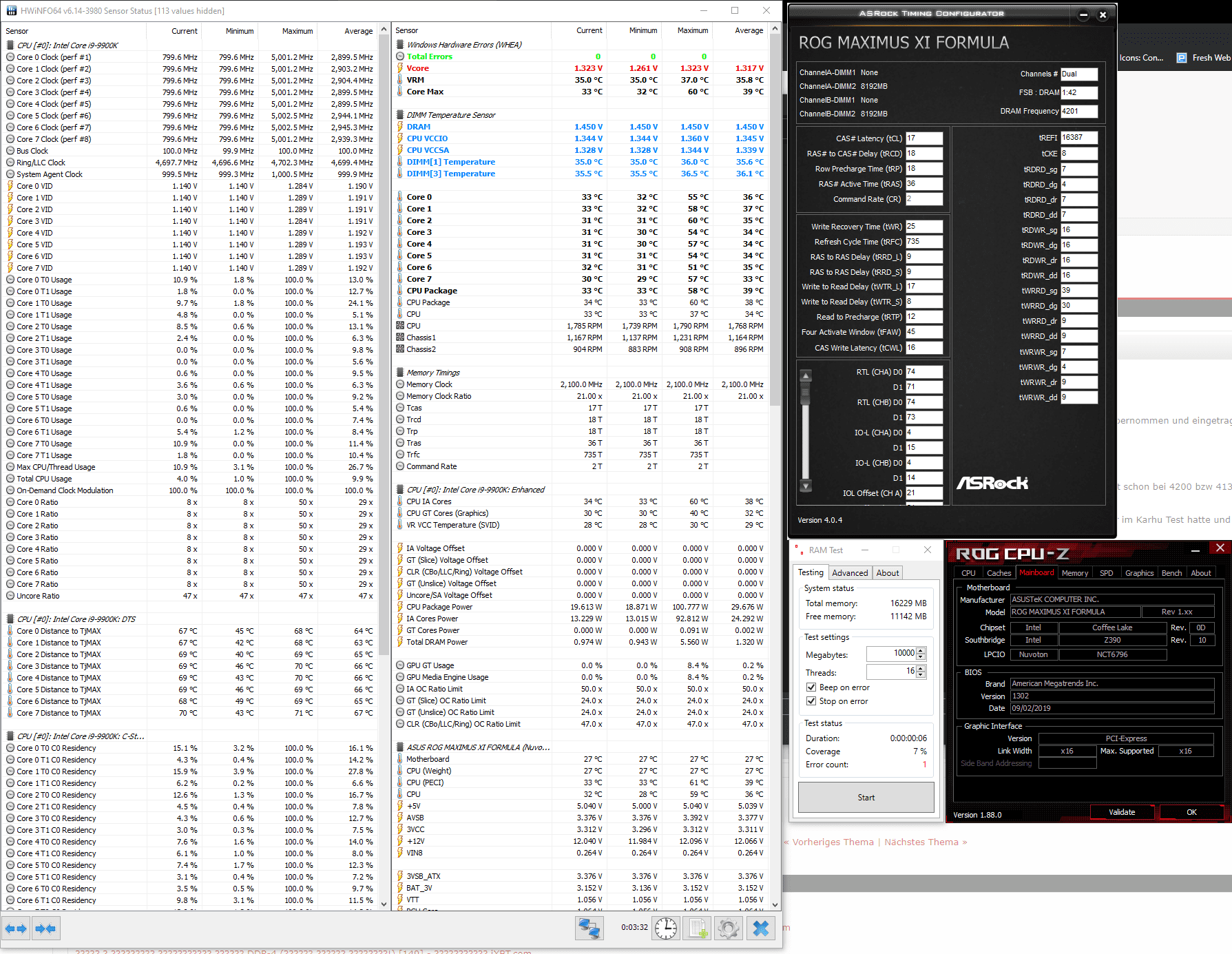This screenshot has height=954, width=1232.
Task: Click the right HWiNFO panel scroll down arrow
Action: [x=775, y=904]
